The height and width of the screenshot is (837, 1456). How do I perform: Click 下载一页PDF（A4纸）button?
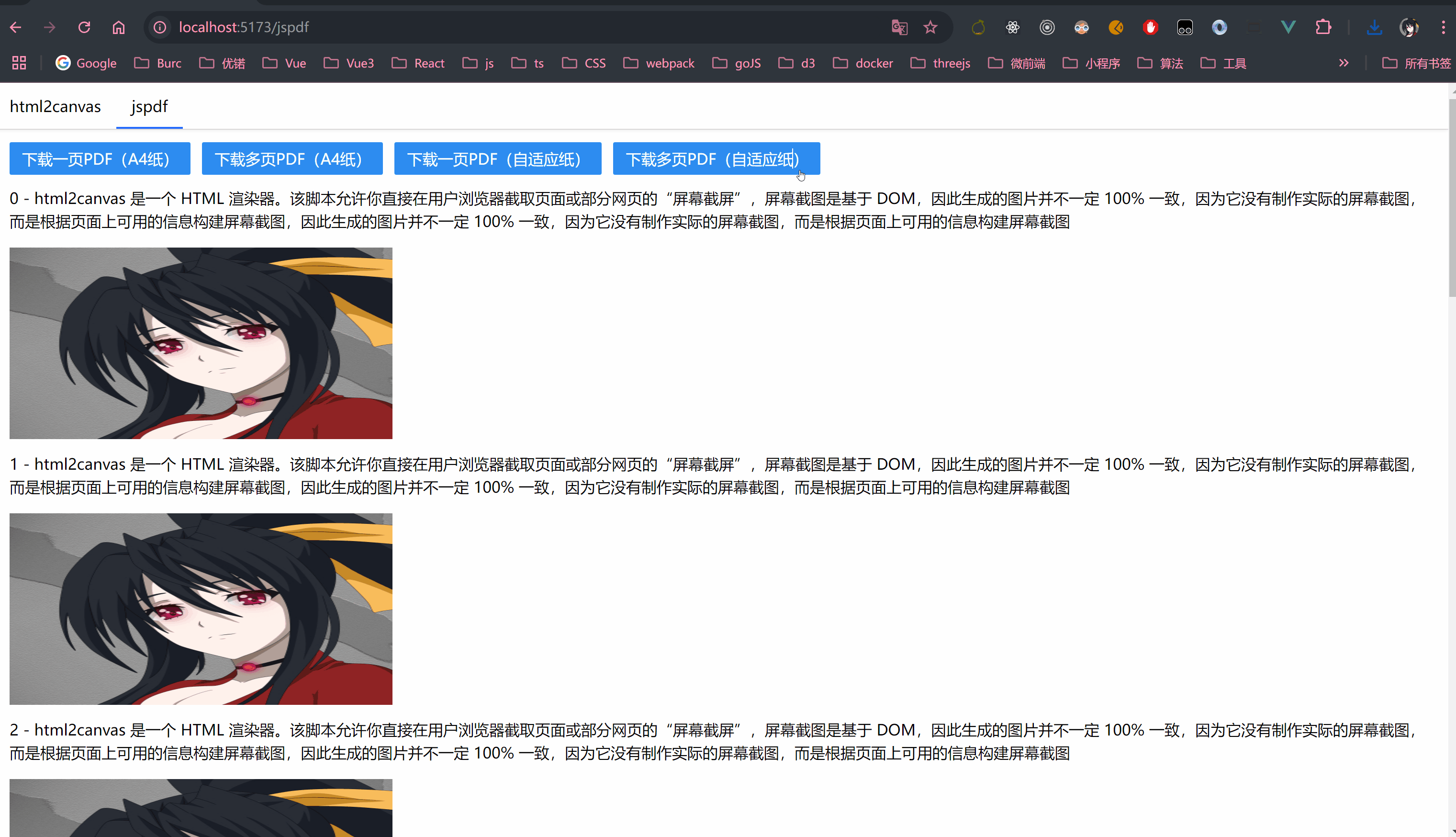100,158
